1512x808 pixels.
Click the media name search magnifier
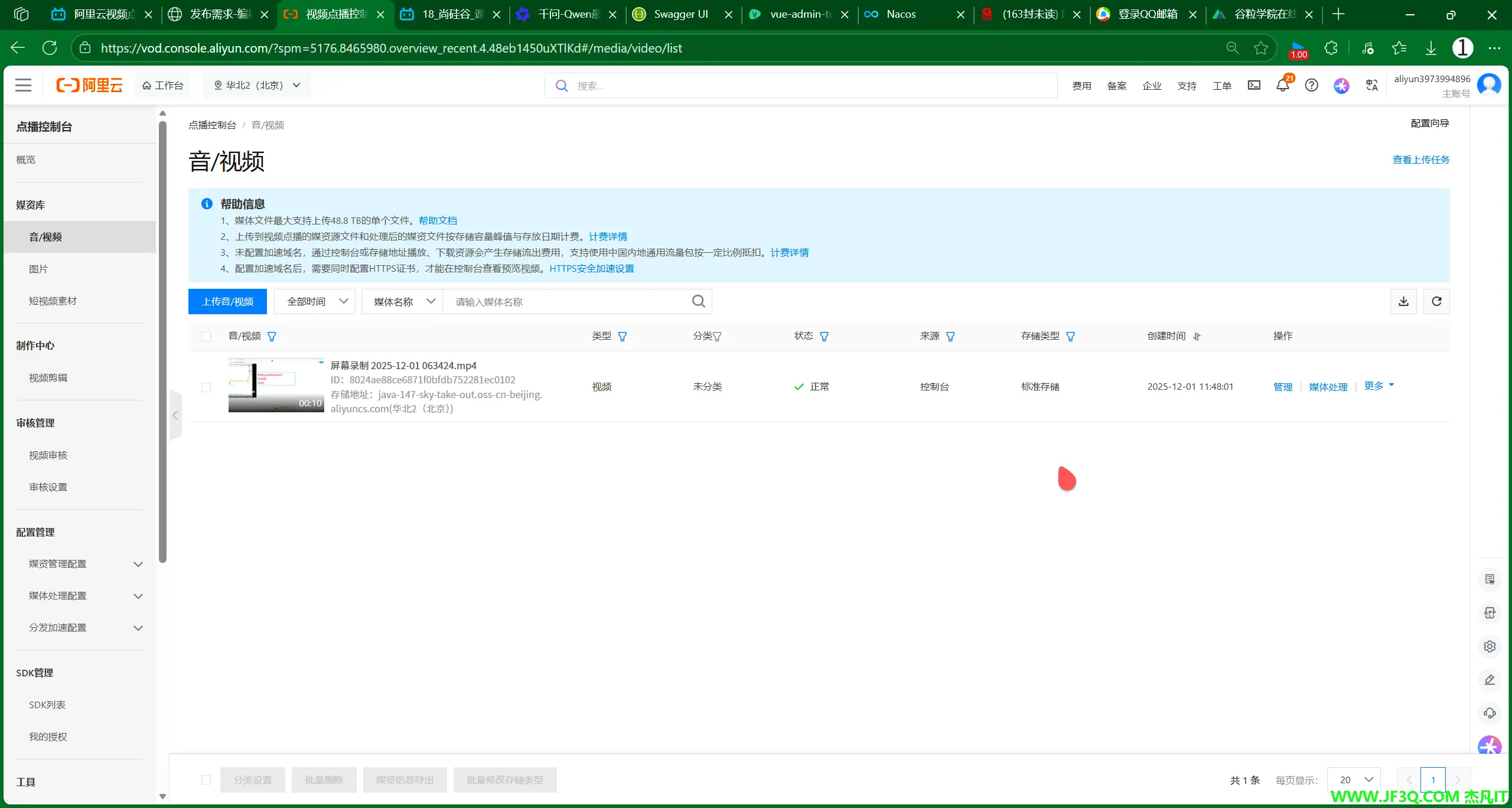pos(698,302)
